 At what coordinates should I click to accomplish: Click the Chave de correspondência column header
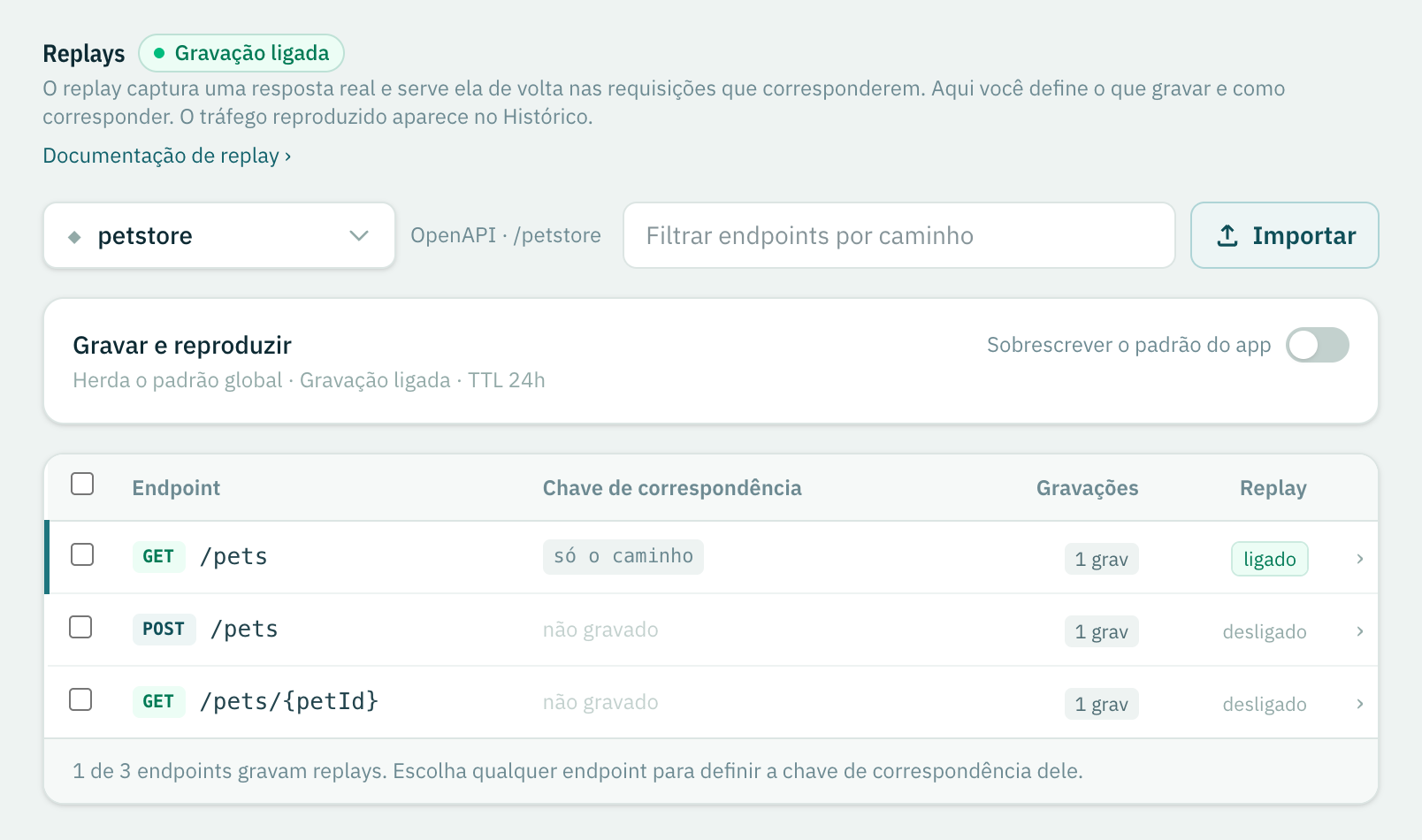pos(672,488)
